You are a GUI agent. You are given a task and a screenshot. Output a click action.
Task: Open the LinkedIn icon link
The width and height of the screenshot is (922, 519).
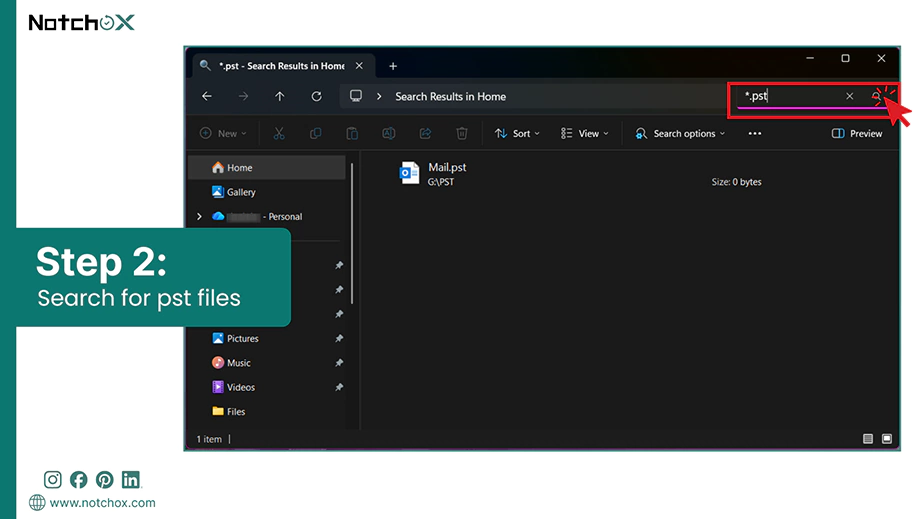tap(131, 480)
